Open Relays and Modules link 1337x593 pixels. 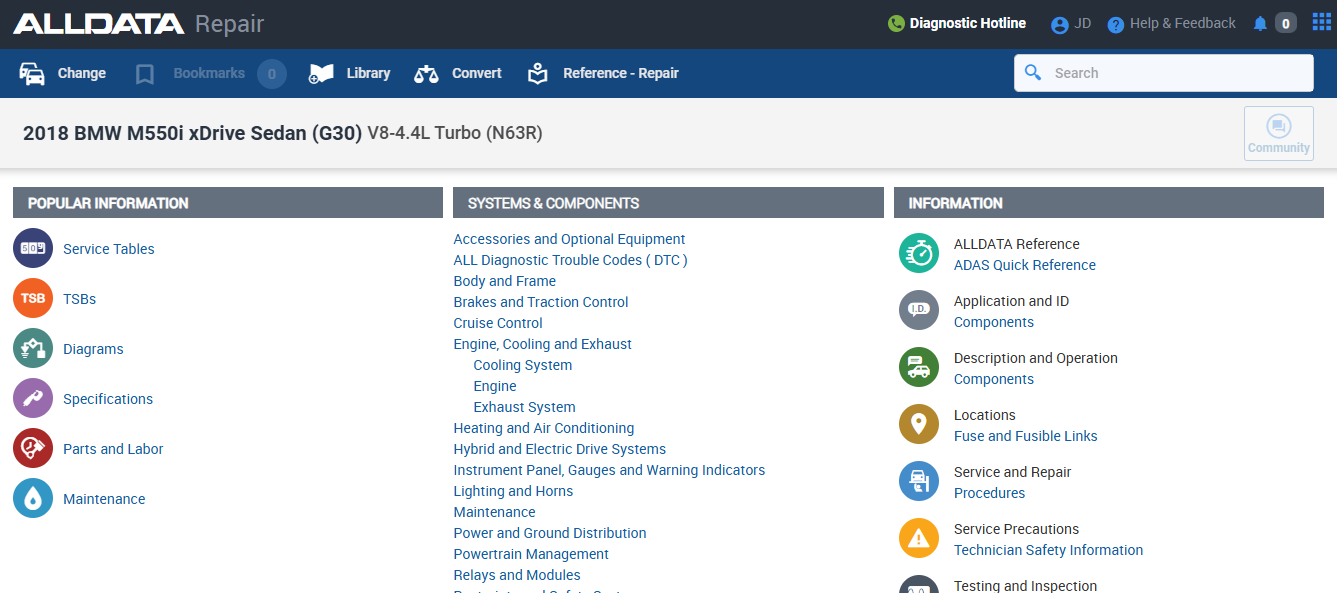click(517, 575)
